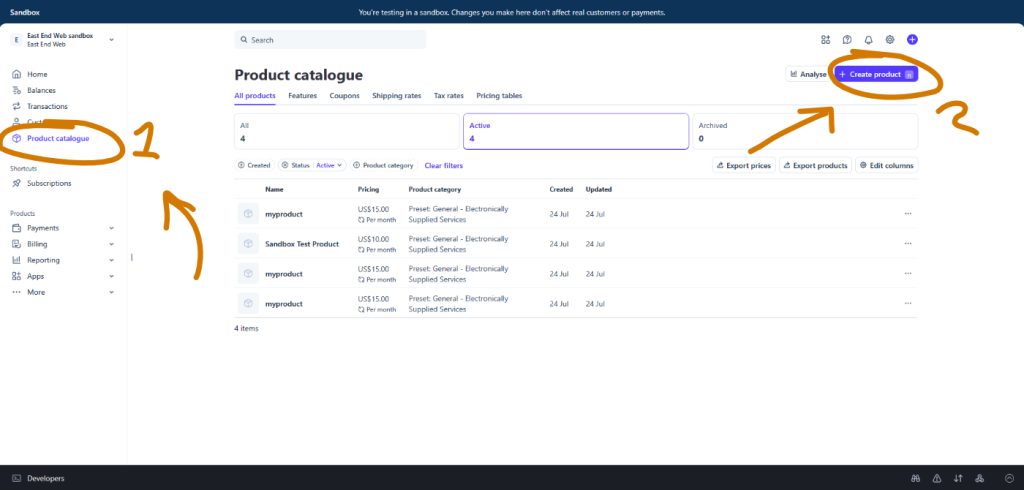
Task: Open the Sandbox Test Product row name
Action: (302, 244)
